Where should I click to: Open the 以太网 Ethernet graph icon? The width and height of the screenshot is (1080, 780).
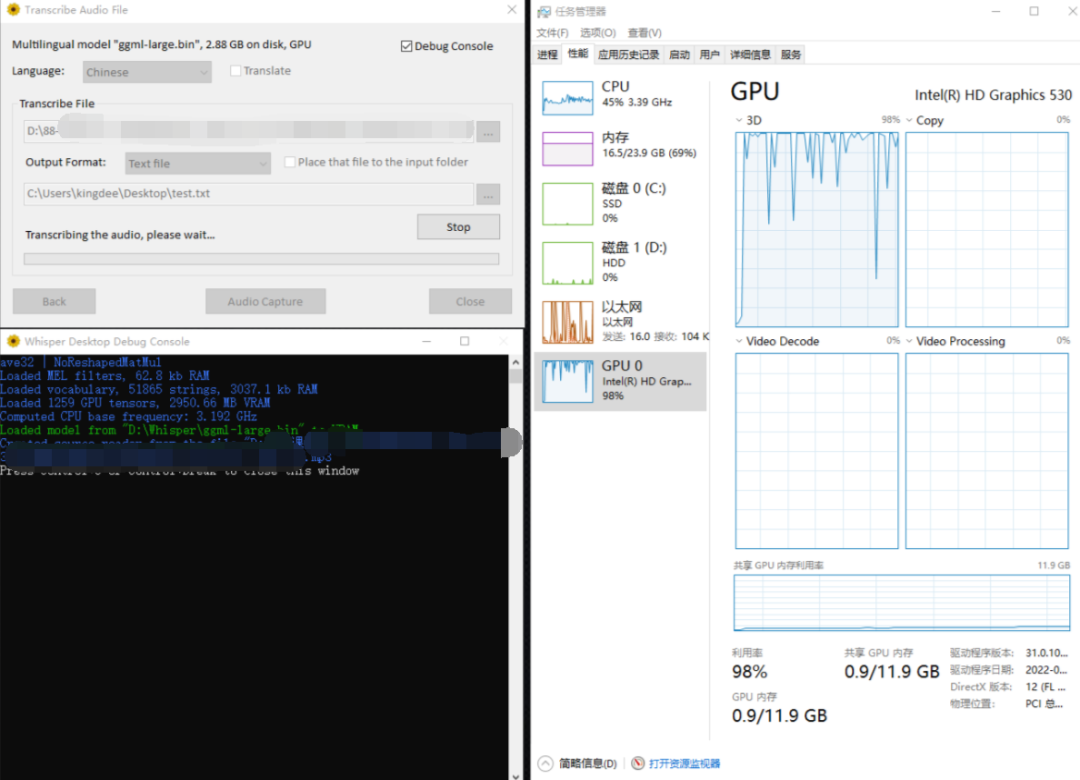pyautogui.click(x=567, y=322)
